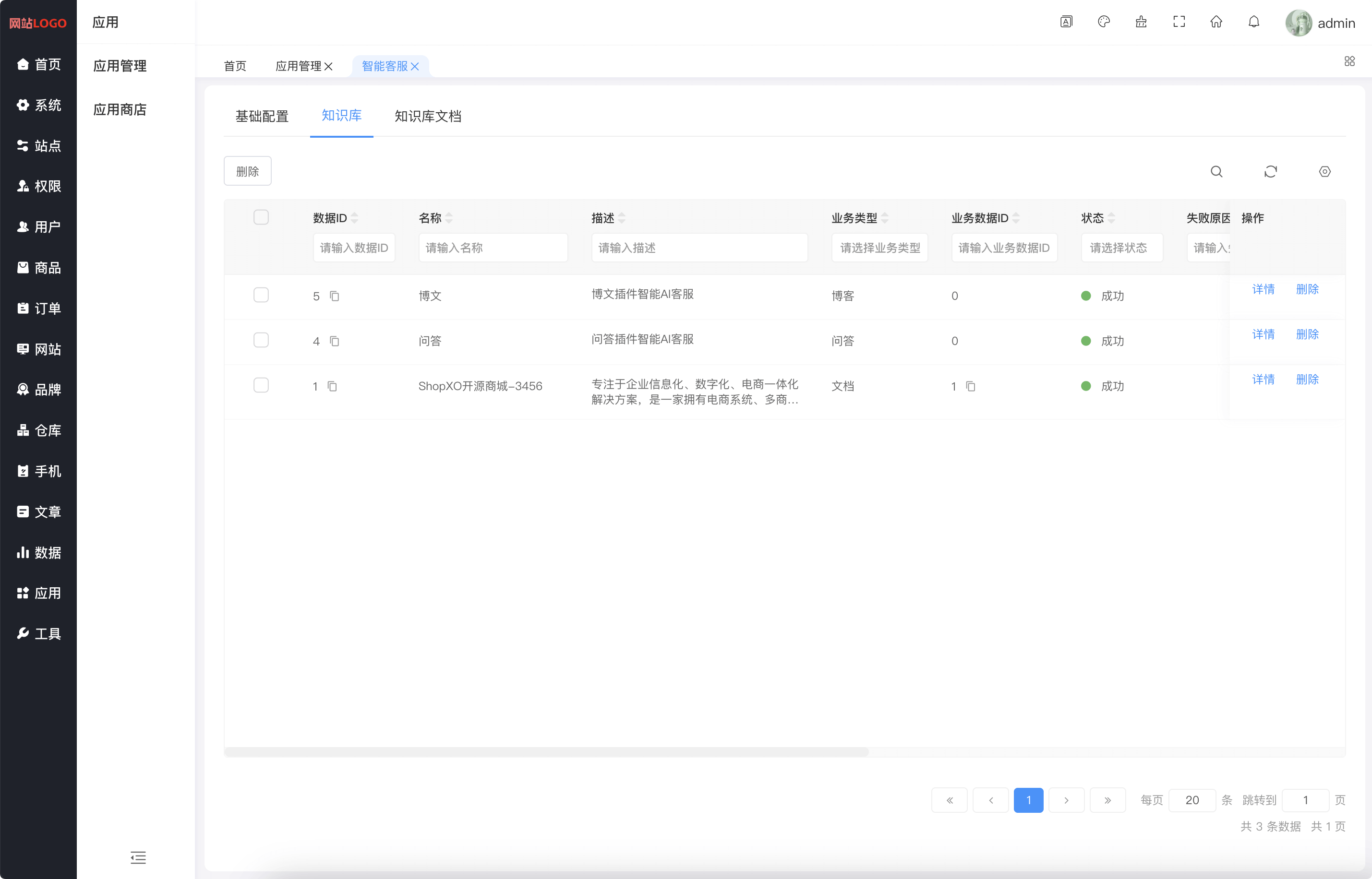Click the search magnifier icon above table
The image size is (1372, 879).
[x=1216, y=172]
